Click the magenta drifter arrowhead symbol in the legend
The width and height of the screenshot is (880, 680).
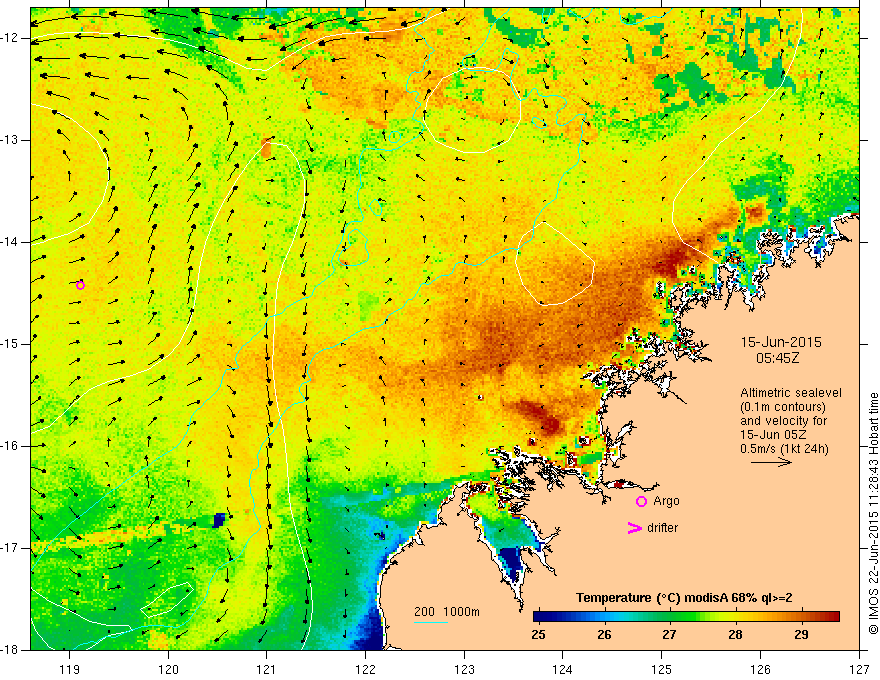coord(635,528)
